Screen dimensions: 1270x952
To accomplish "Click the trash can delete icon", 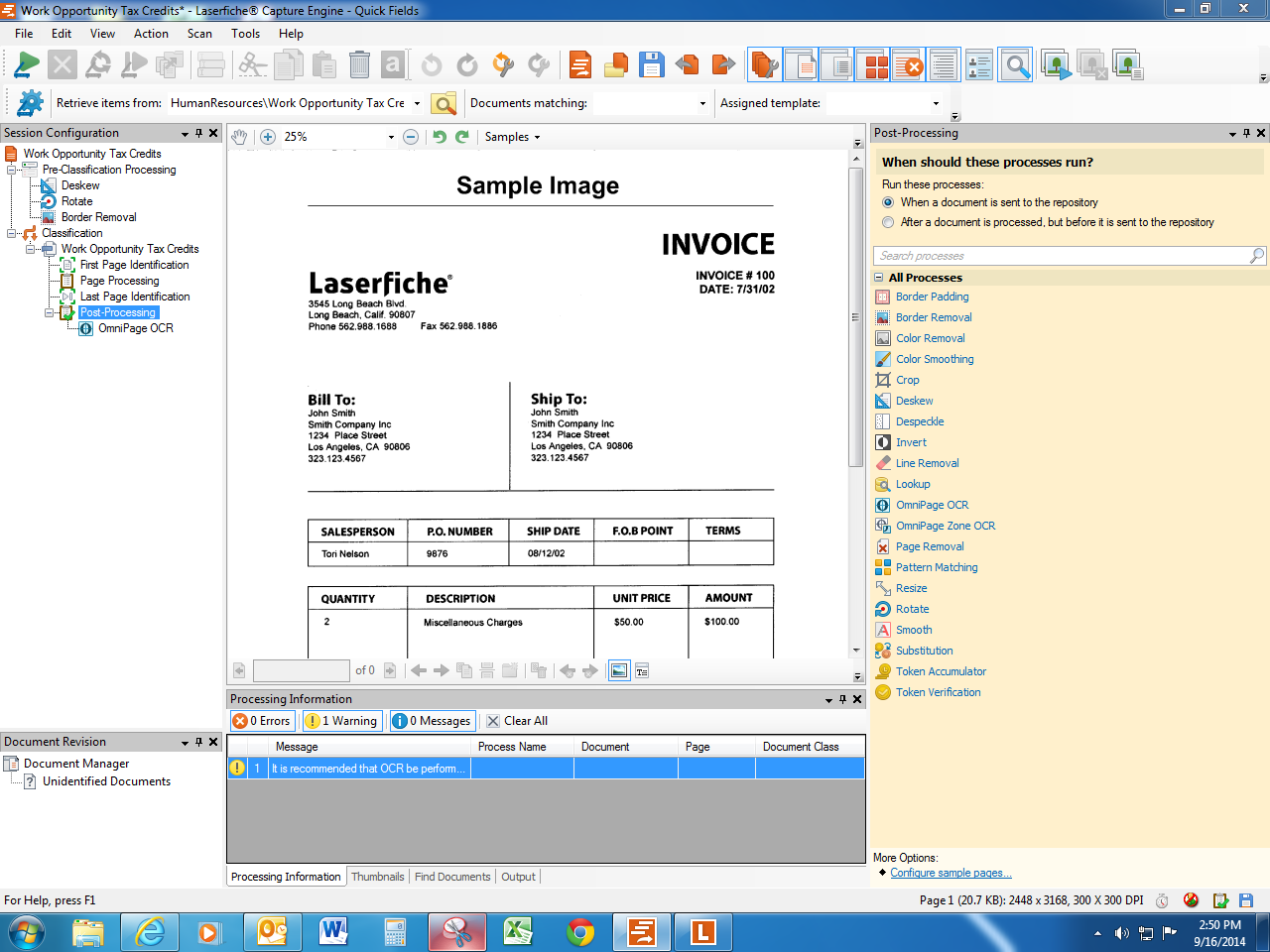I will click(359, 65).
